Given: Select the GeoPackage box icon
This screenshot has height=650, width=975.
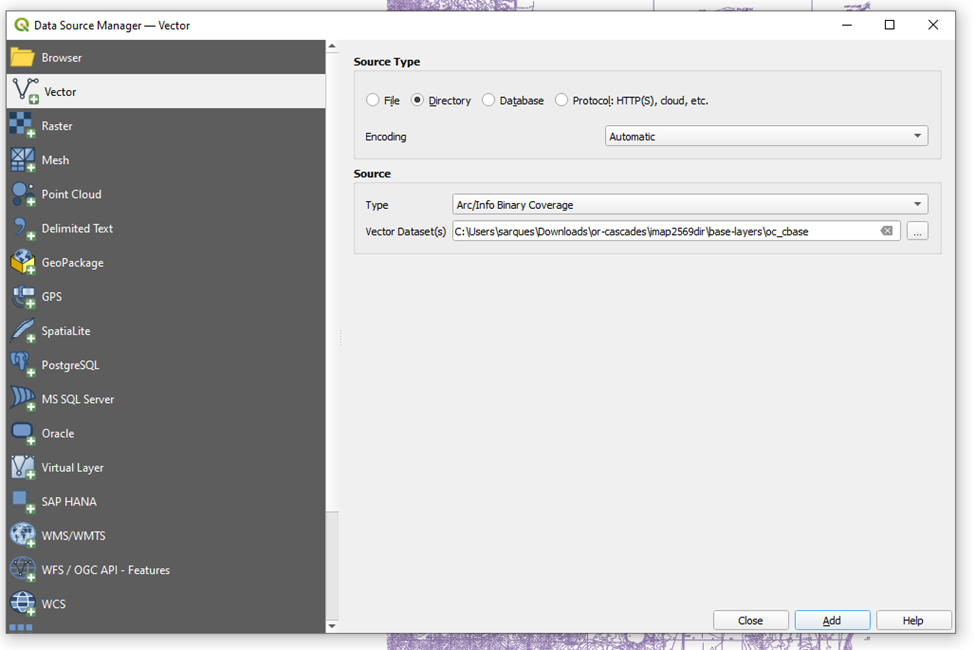Looking at the screenshot, I should point(22,262).
